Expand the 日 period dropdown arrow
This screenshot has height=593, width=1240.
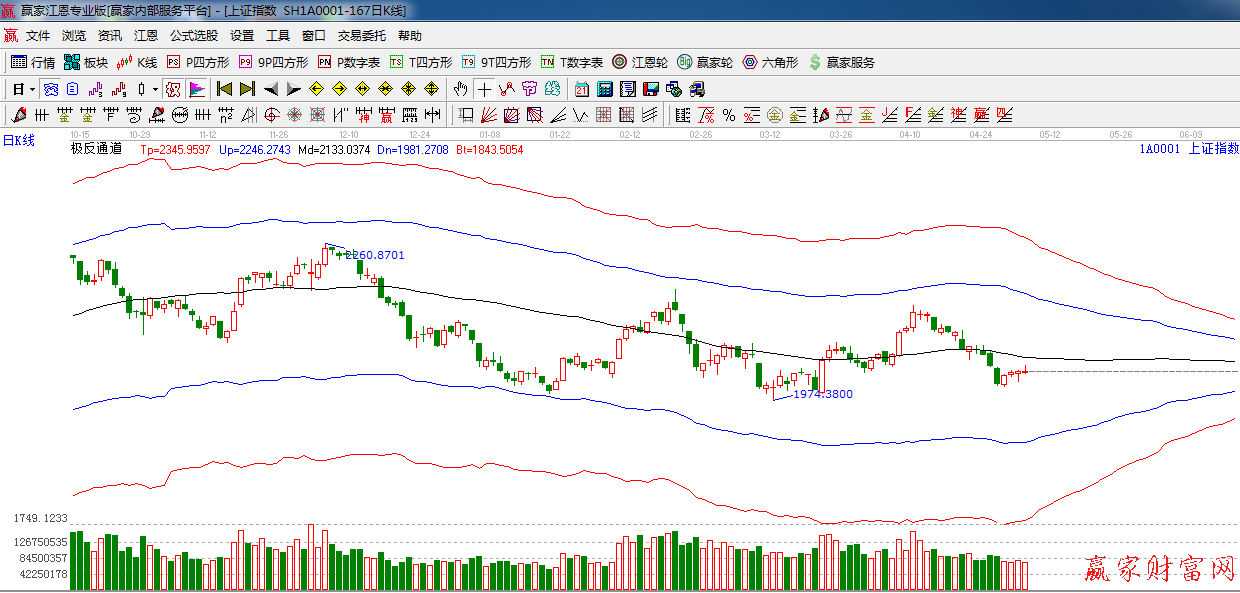pos(32,89)
